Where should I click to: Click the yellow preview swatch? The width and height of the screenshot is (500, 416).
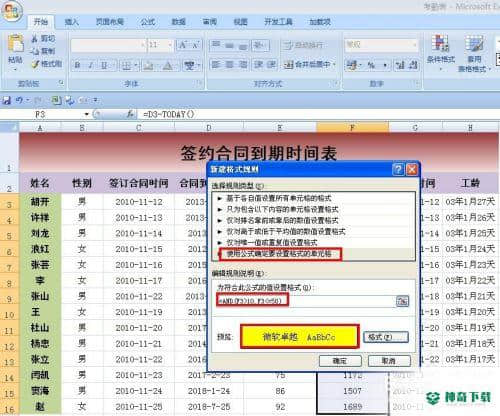pyautogui.click(x=299, y=337)
